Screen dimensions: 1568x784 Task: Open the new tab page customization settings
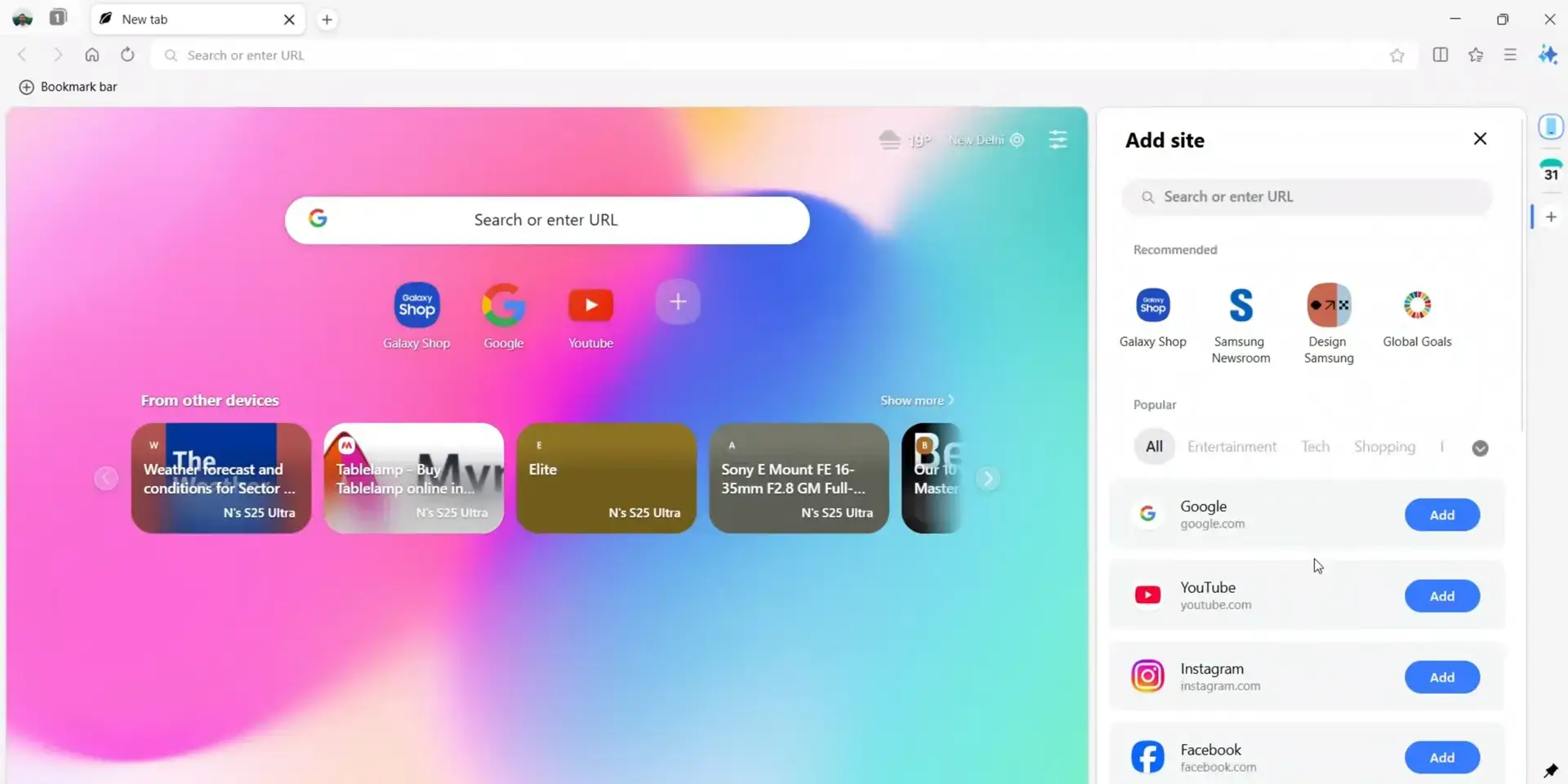1058,140
